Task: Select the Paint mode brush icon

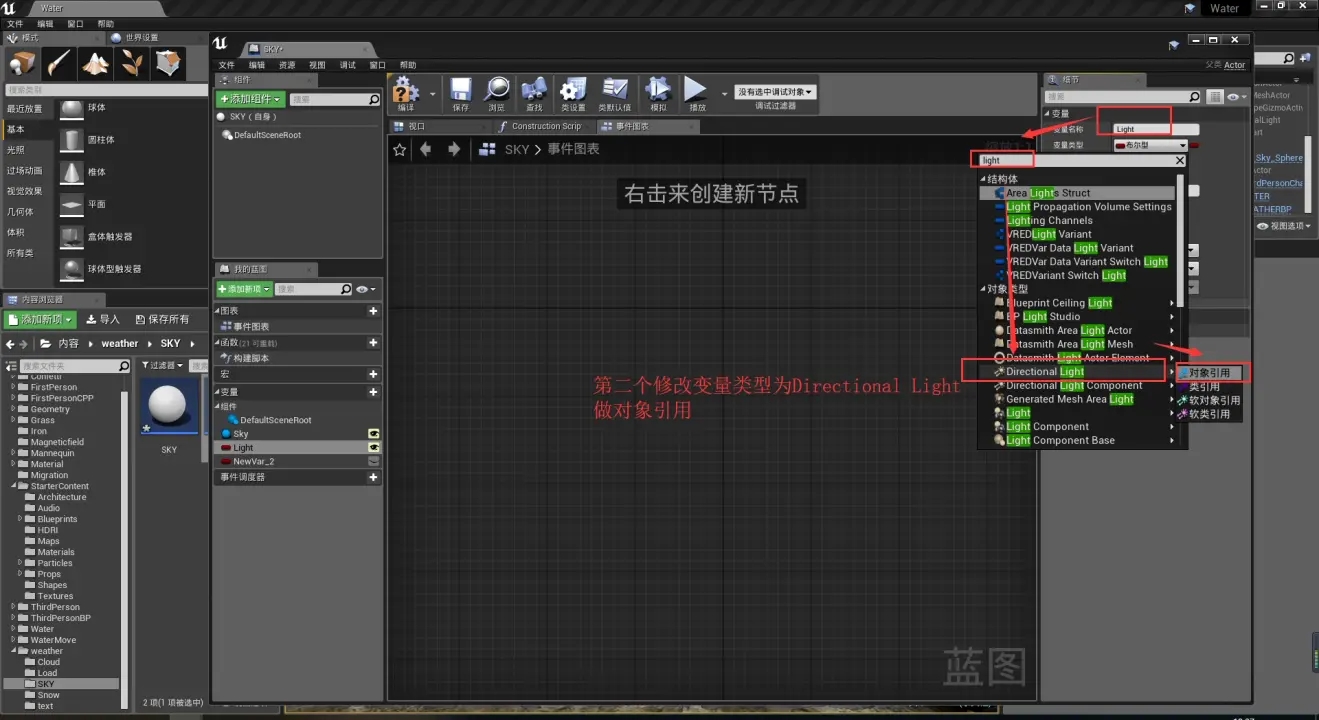Action: pos(59,64)
